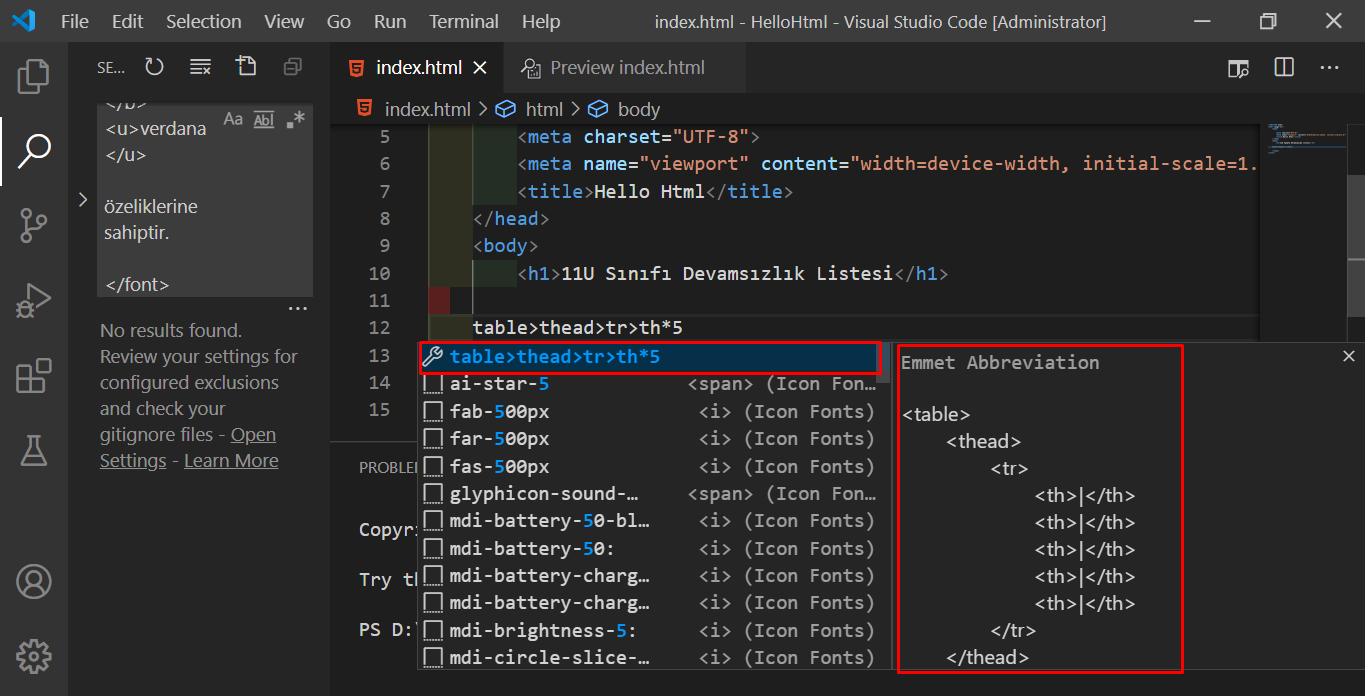Image resolution: width=1365 pixels, height=696 pixels.
Task: Open the Extensions view
Action: [33, 377]
